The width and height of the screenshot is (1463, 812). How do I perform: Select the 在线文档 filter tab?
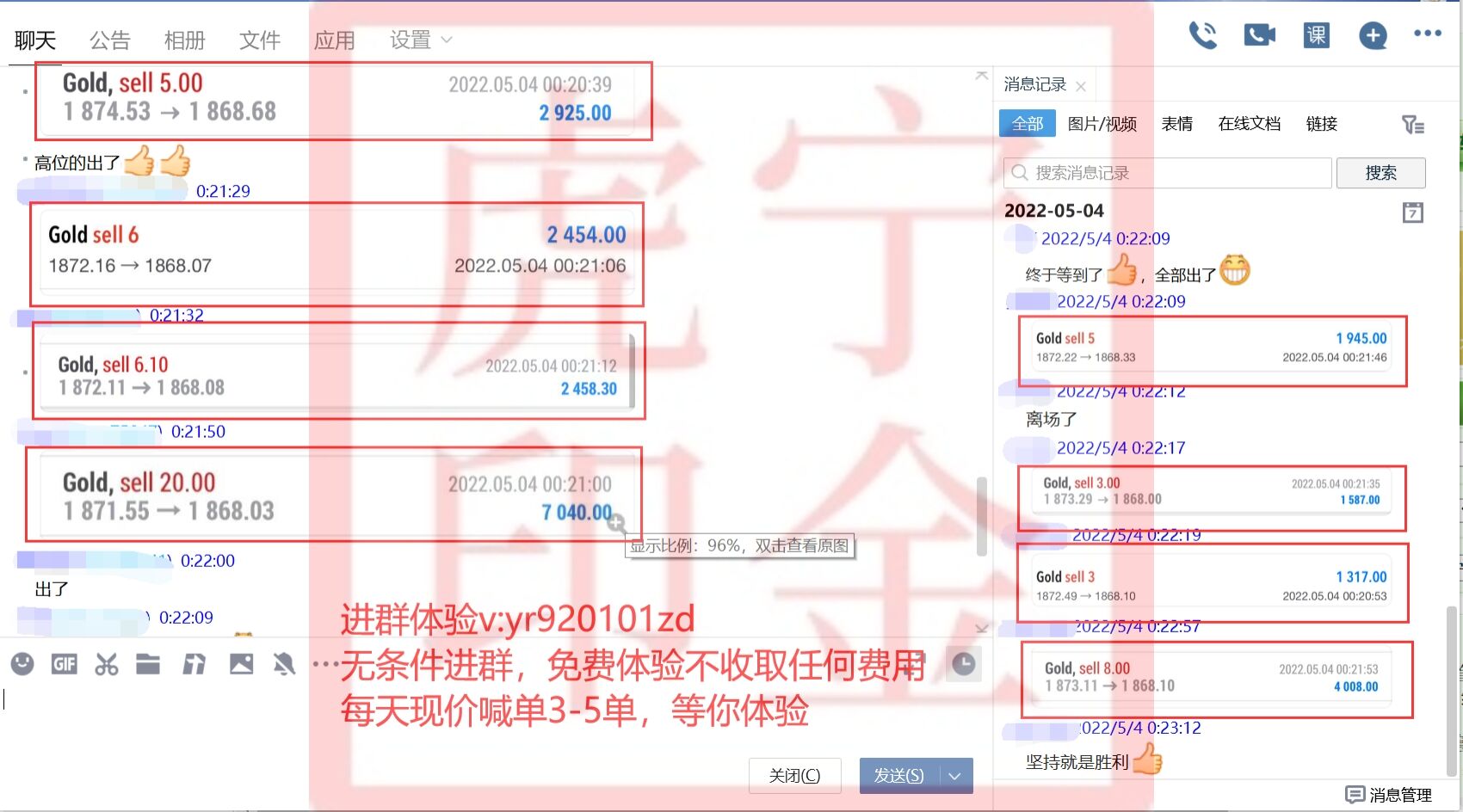click(1250, 124)
